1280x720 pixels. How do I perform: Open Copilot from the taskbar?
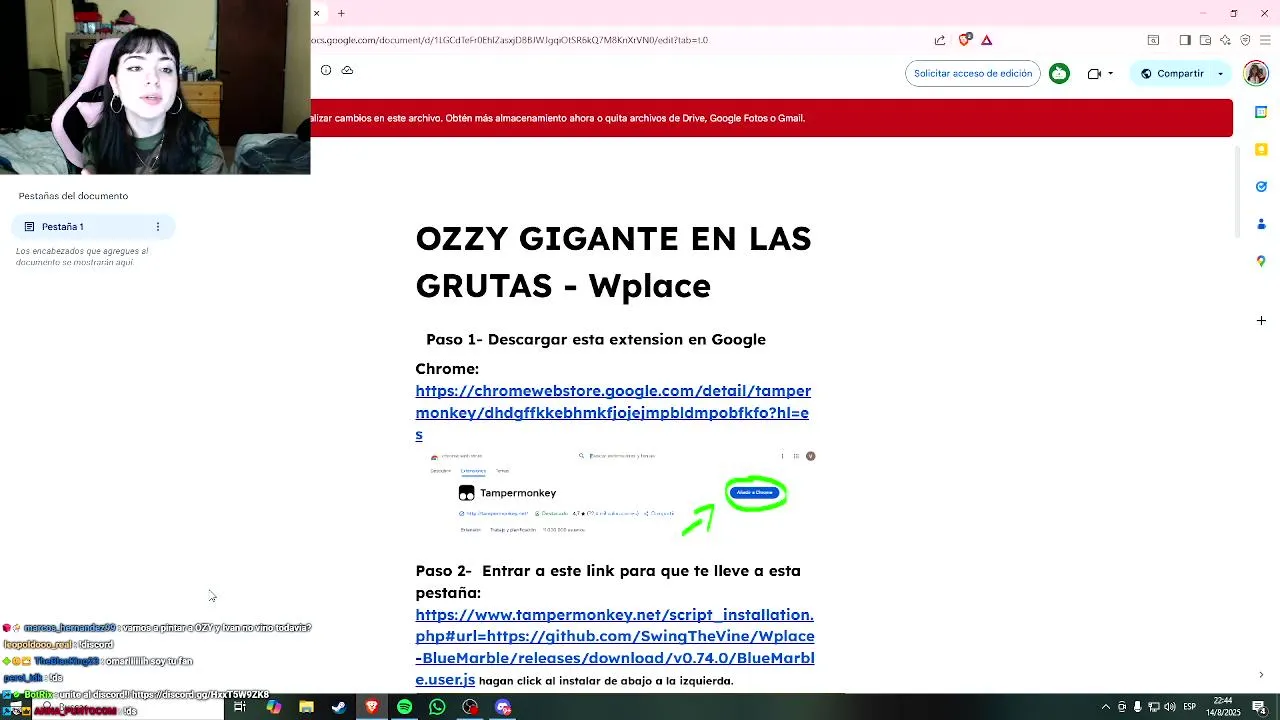273,707
